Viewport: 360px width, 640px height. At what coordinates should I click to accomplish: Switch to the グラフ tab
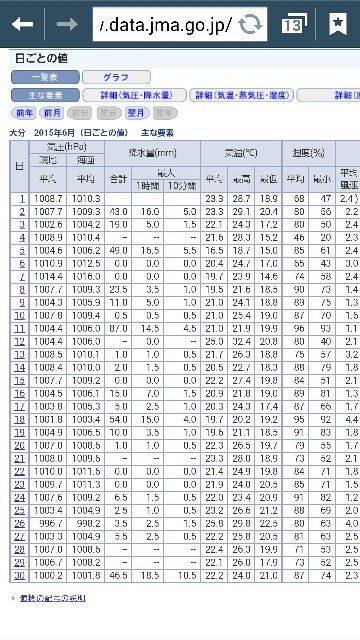116,77
